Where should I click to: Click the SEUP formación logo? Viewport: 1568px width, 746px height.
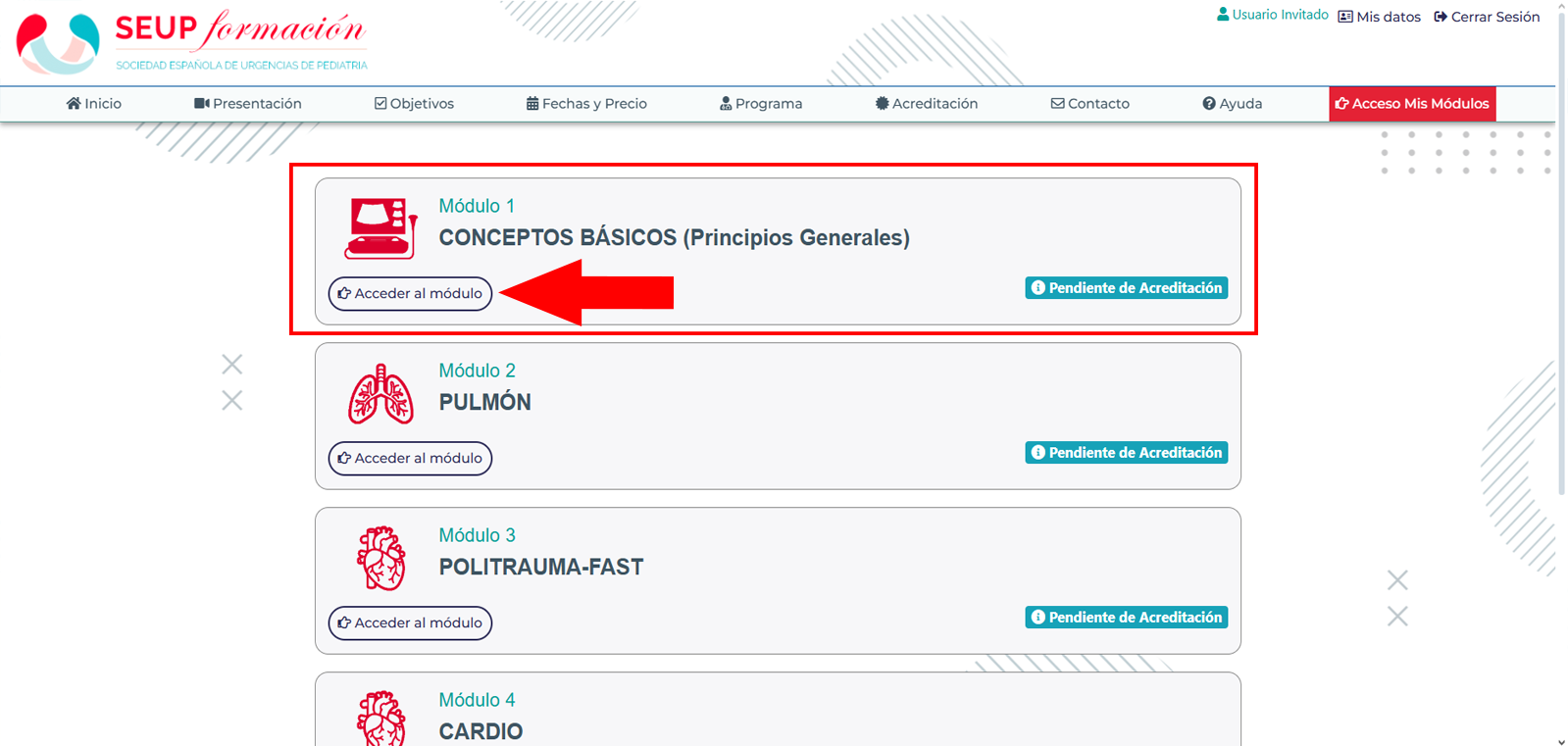(x=191, y=41)
